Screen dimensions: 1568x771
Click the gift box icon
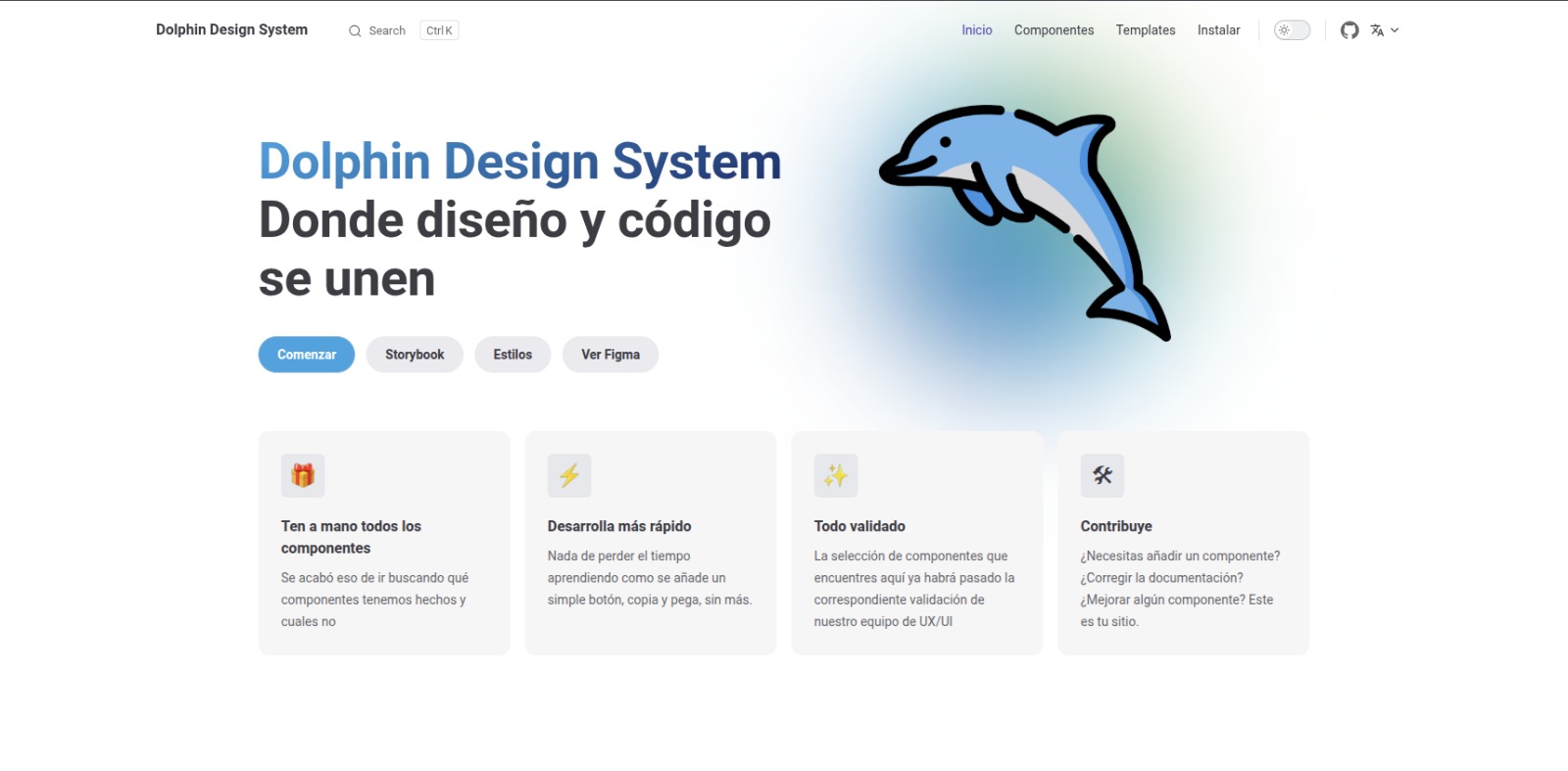[303, 475]
